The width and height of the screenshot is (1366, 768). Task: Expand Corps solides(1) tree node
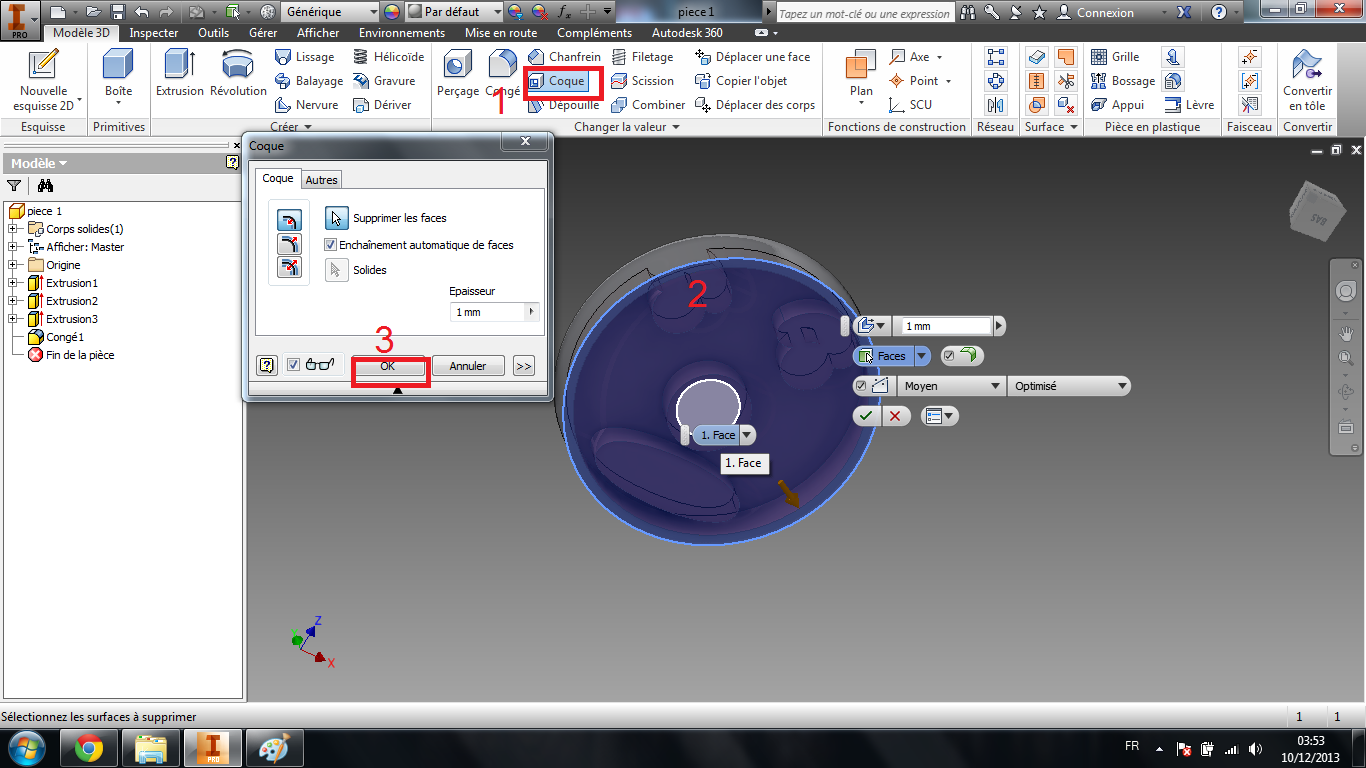(13, 229)
